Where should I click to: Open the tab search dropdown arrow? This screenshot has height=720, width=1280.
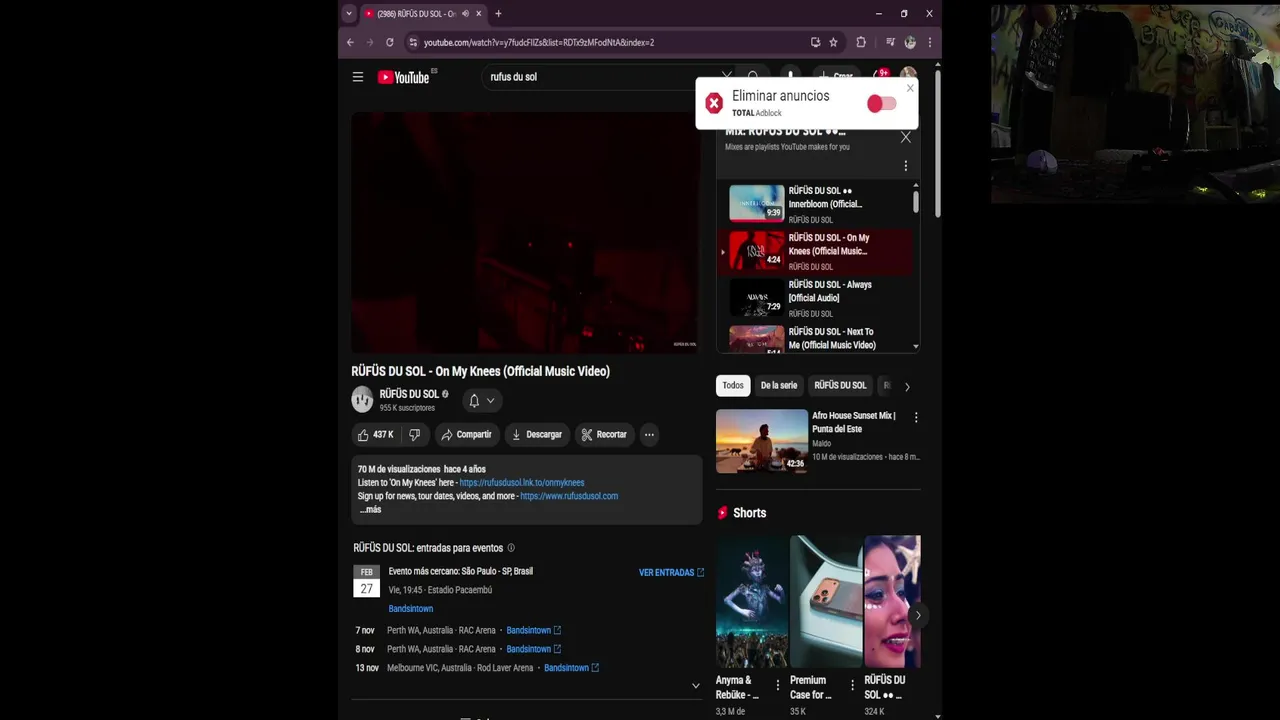click(348, 13)
